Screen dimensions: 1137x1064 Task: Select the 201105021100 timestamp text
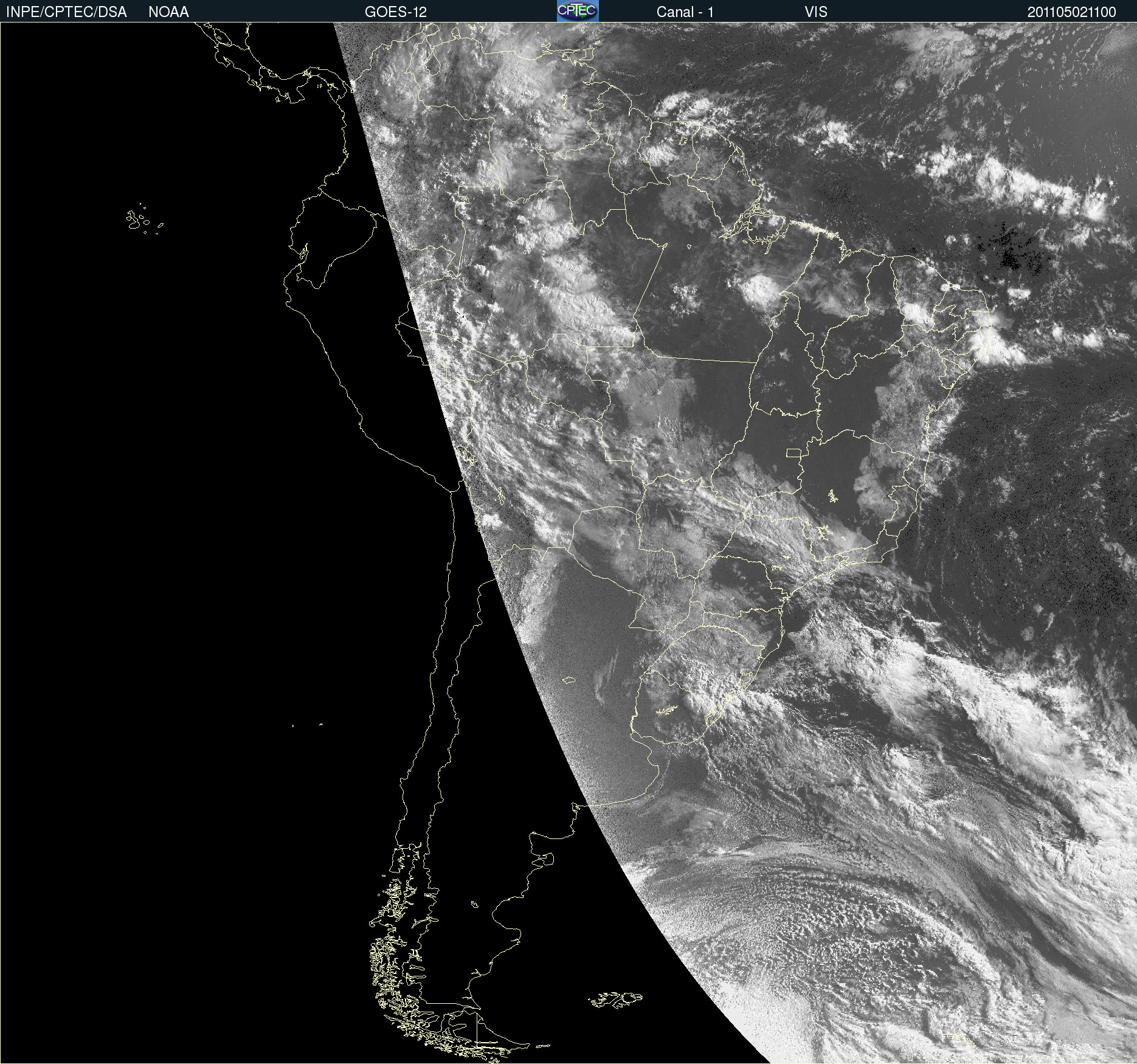pos(1072,12)
